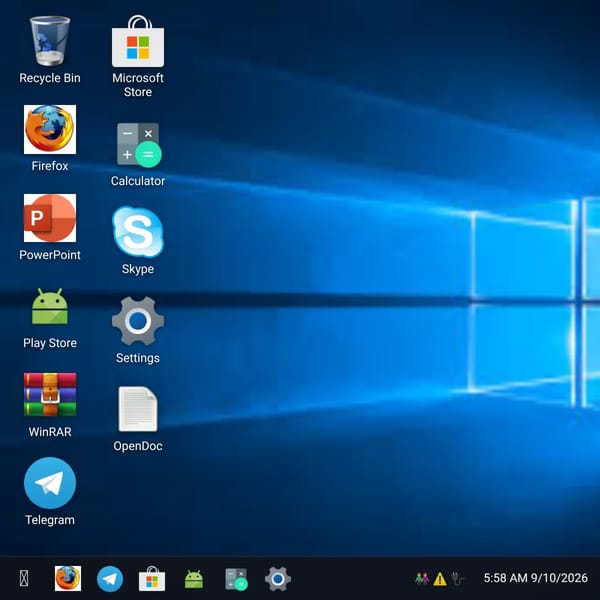Launch Microsoft Store from the desktop
The image size is (600, 600).
pyautogui.click(x=138, y=41)
